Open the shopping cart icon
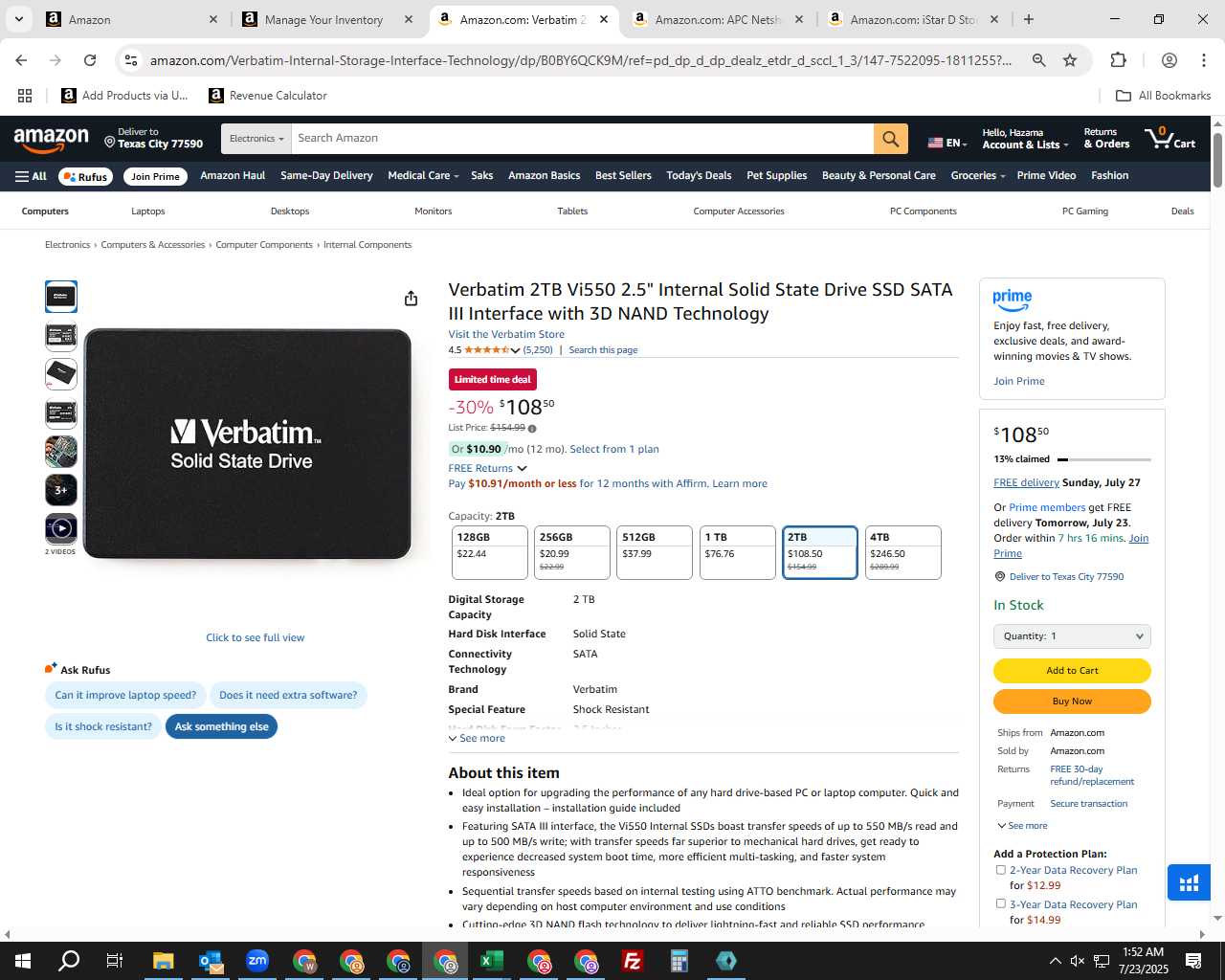This screenshot has width=1225, height=980. [1170, 138]
